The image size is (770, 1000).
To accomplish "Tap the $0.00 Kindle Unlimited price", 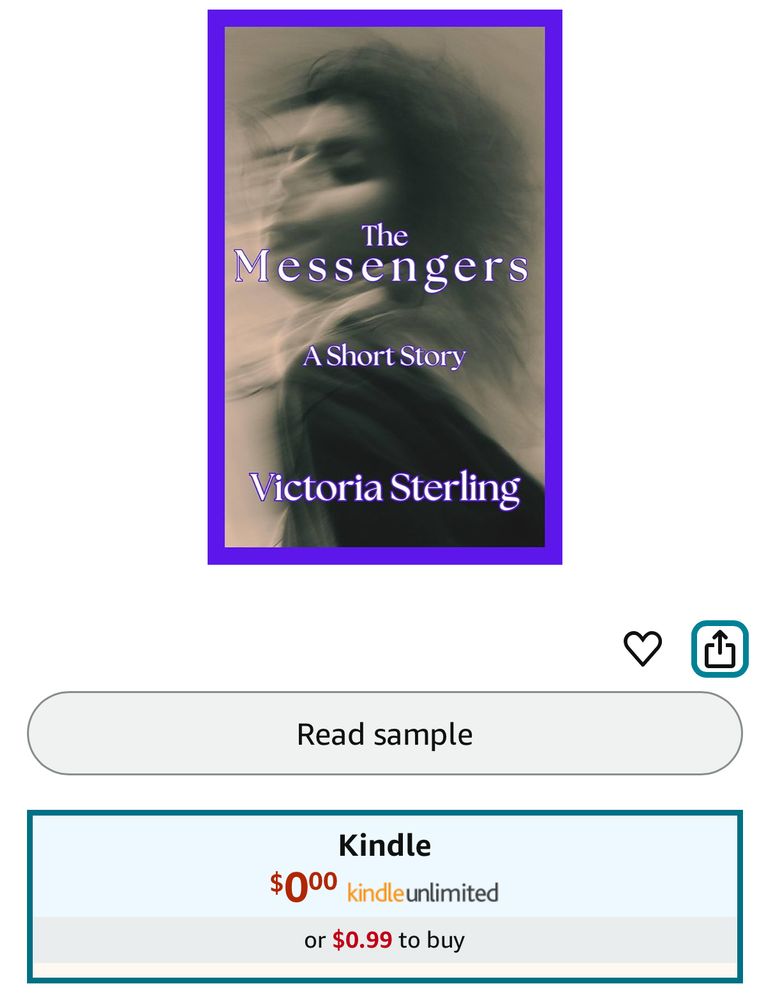I will click(x=303, y=886).
